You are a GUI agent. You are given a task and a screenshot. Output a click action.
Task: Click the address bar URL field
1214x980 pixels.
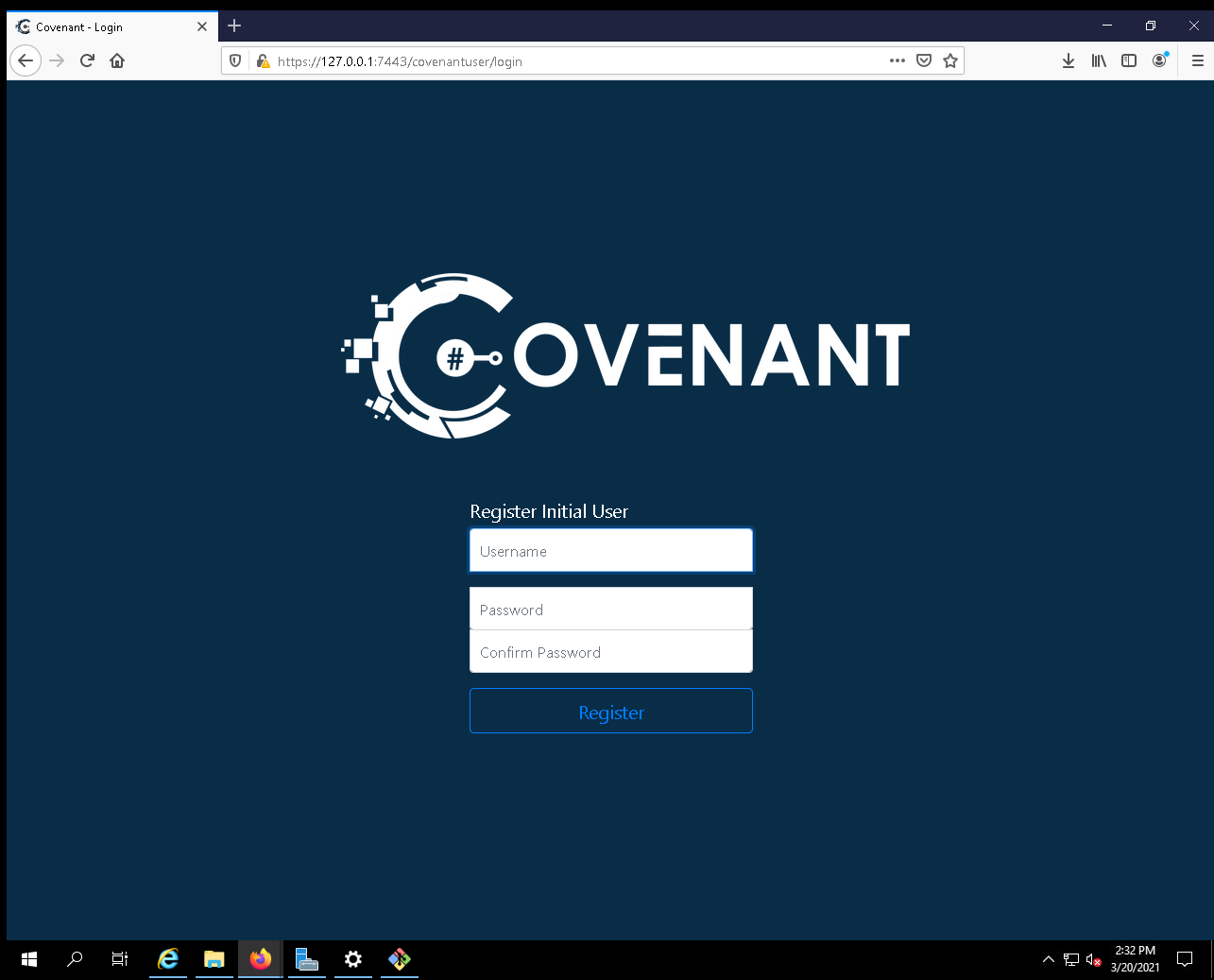(578, 61)
